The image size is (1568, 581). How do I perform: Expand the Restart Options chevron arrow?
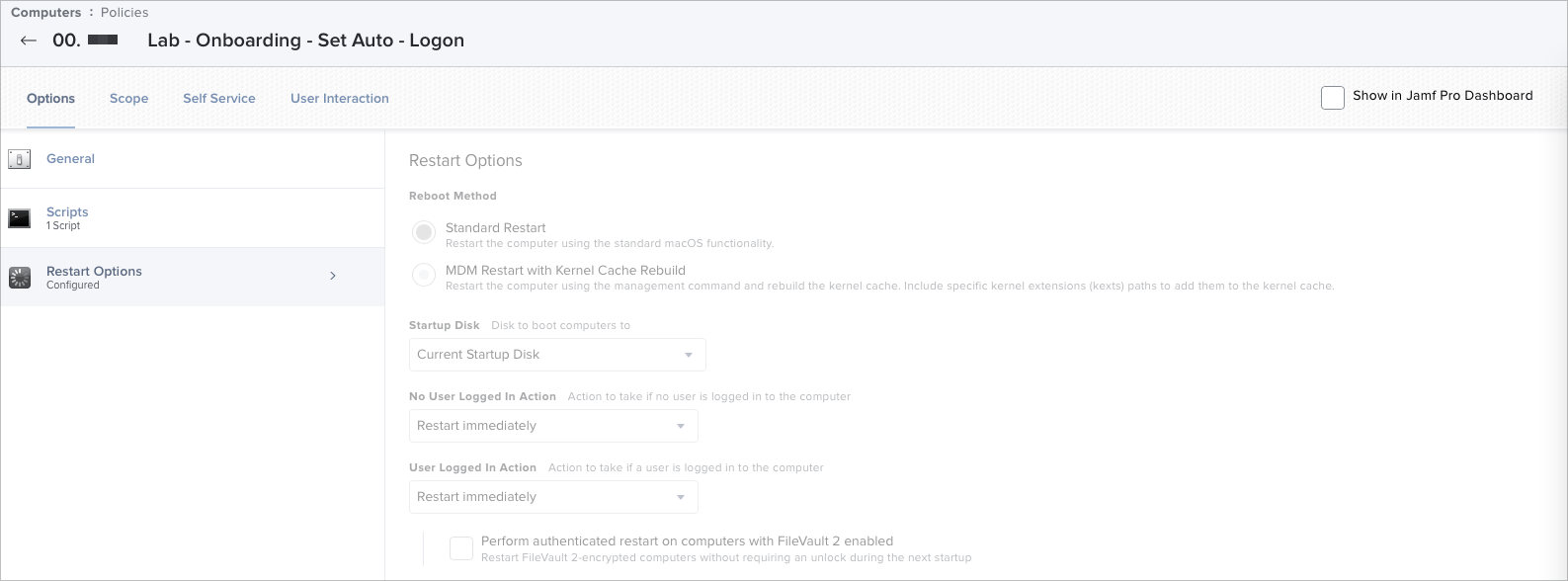tap(333, 277)
